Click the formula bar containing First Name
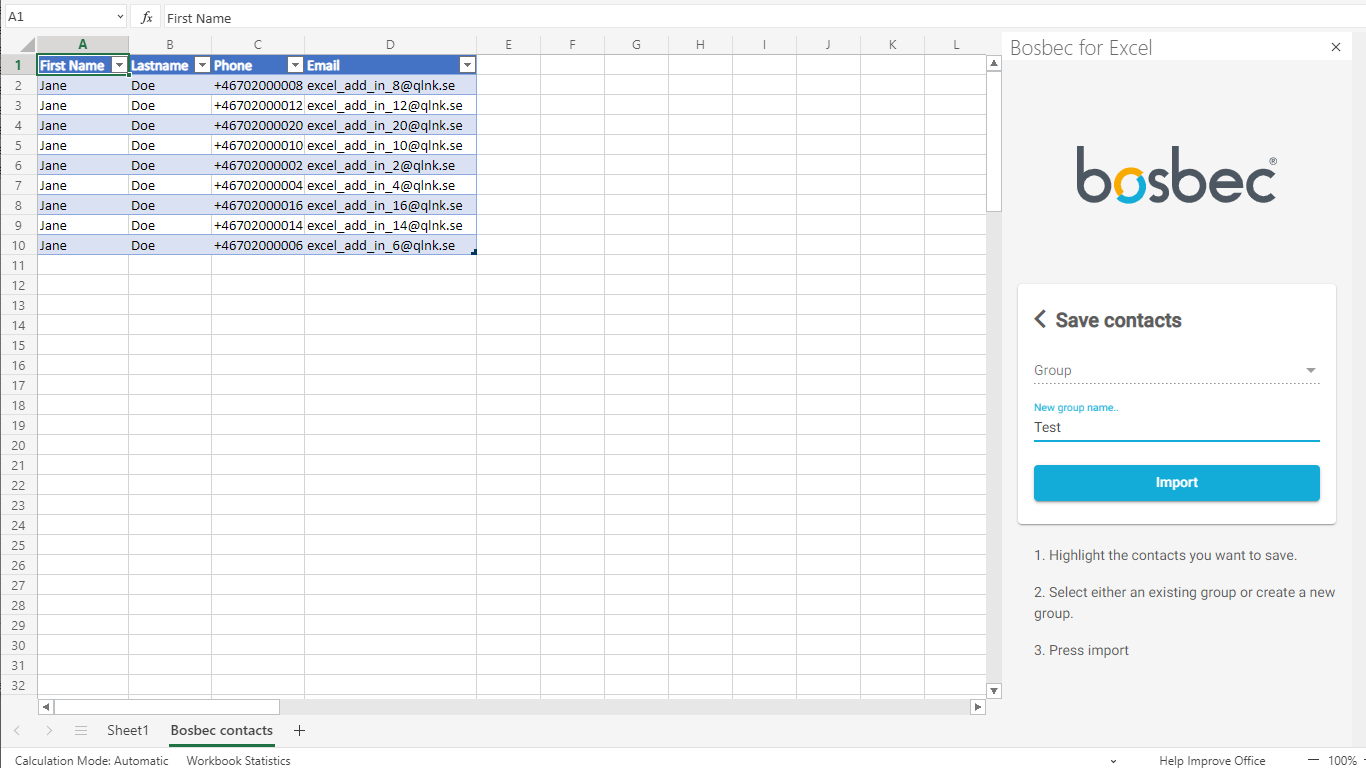This screenshot has width=1366, height=768. click(x=764, y=18)
